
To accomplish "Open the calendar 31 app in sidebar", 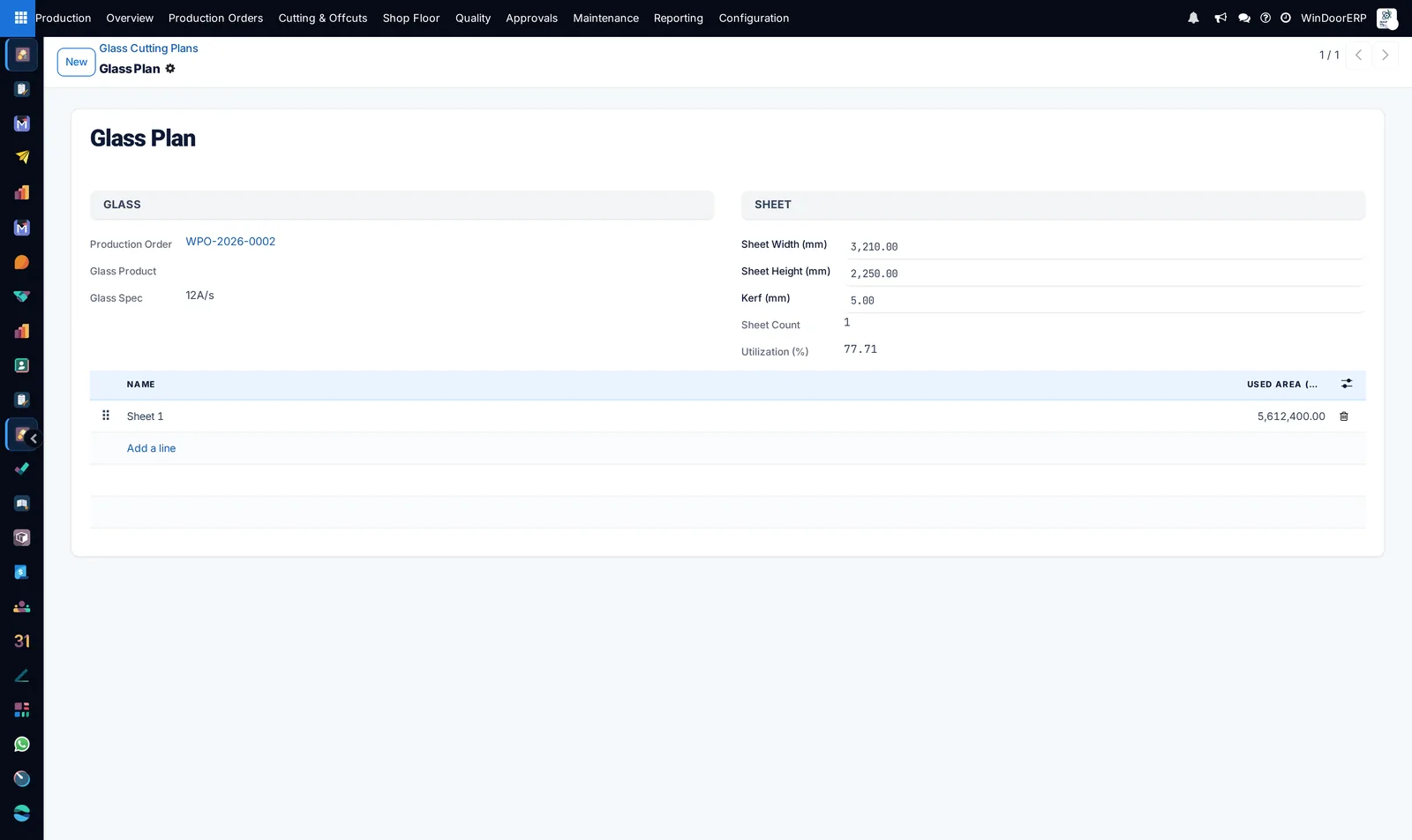I will coord(22,641).
